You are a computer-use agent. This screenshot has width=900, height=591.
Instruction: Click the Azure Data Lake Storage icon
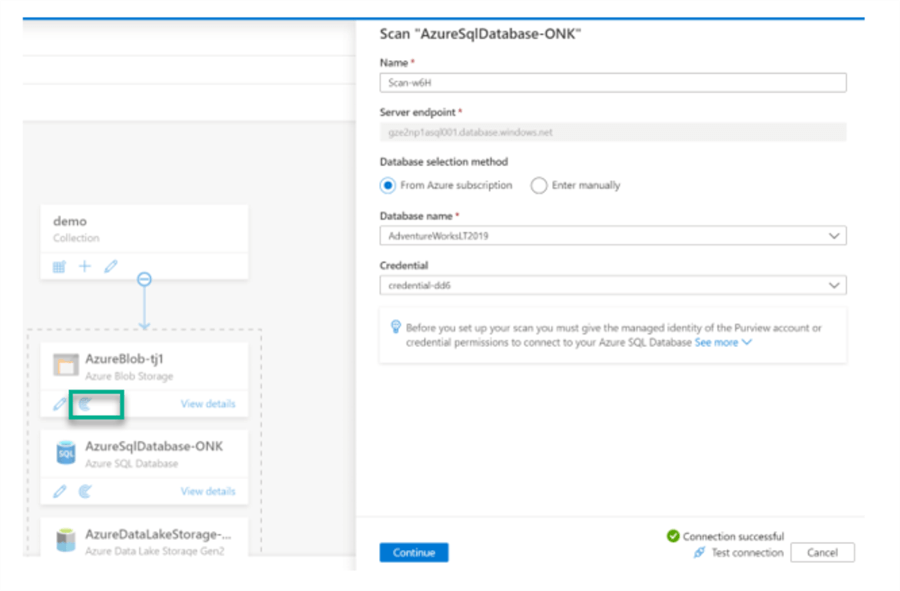(x=66, y=540)
